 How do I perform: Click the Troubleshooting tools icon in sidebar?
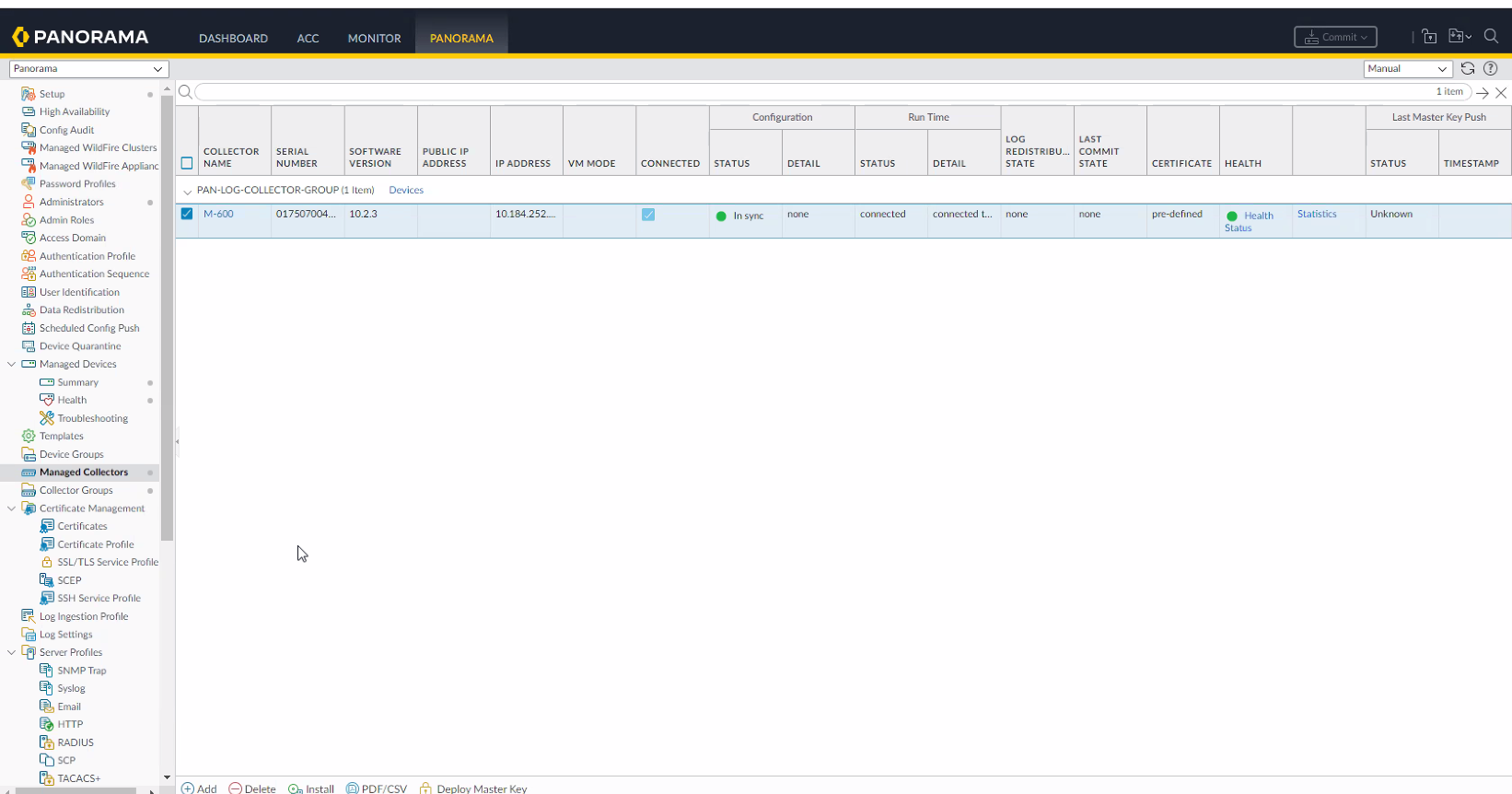47,418
